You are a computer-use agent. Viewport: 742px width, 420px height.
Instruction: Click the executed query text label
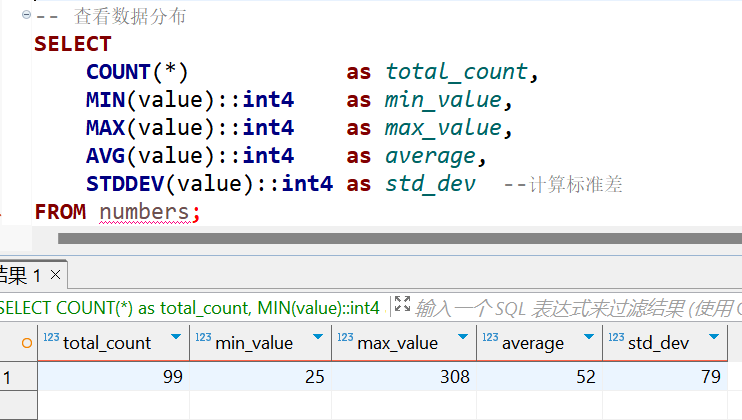click(x=190, y=308)
